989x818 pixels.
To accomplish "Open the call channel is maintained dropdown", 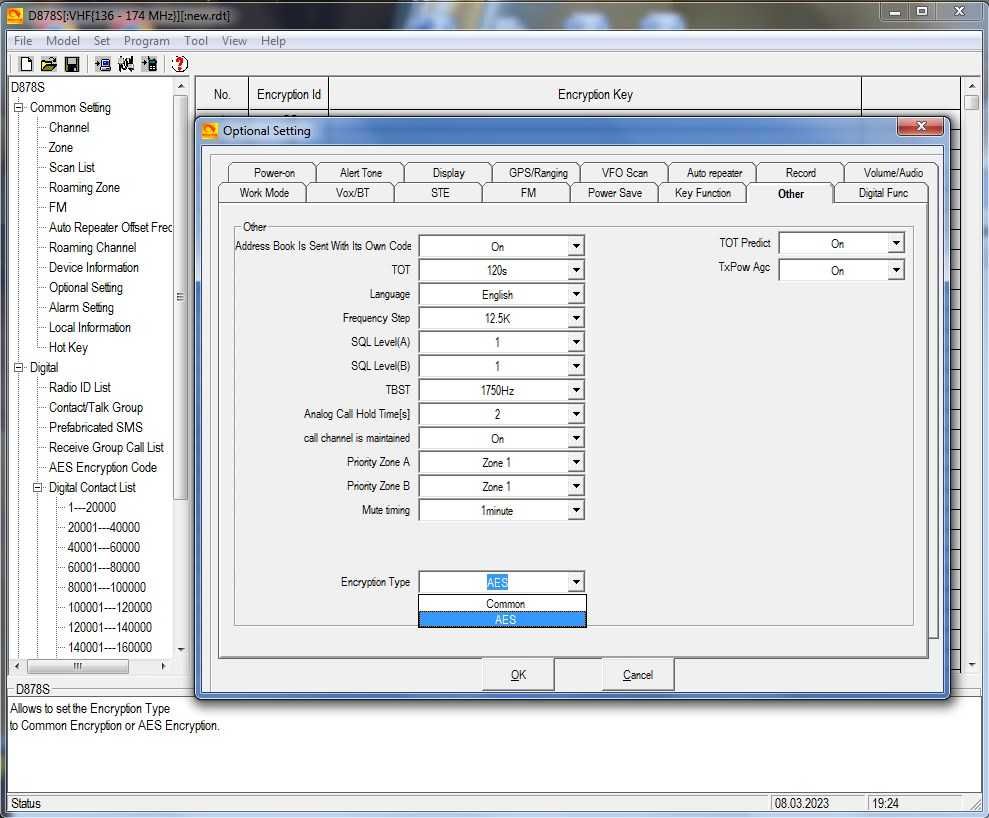I will (575, 438).
